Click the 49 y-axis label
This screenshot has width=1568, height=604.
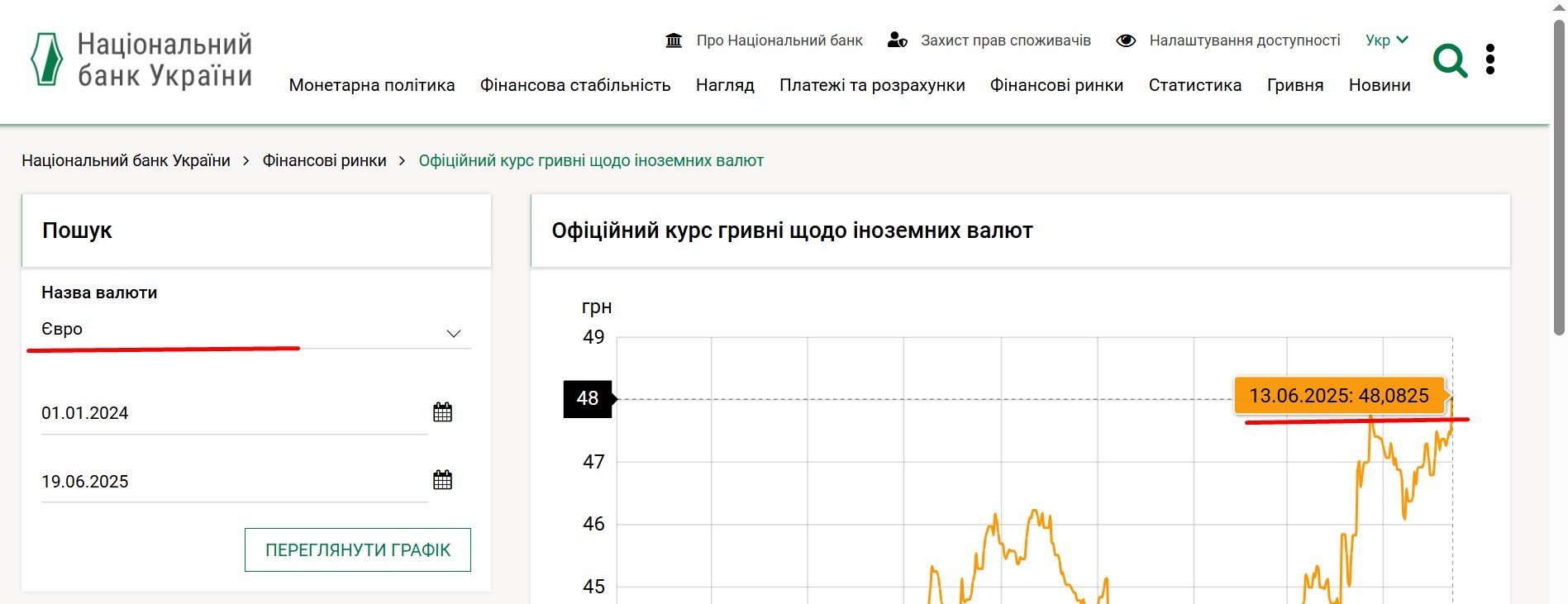(593, 337)
